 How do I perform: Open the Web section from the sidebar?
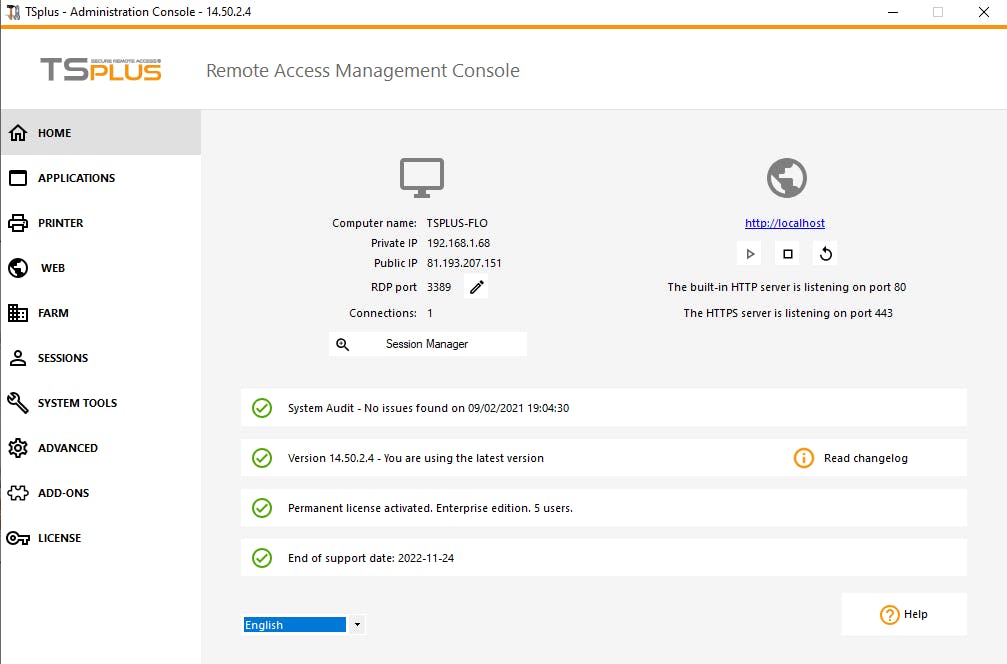(x=50, y=267)
